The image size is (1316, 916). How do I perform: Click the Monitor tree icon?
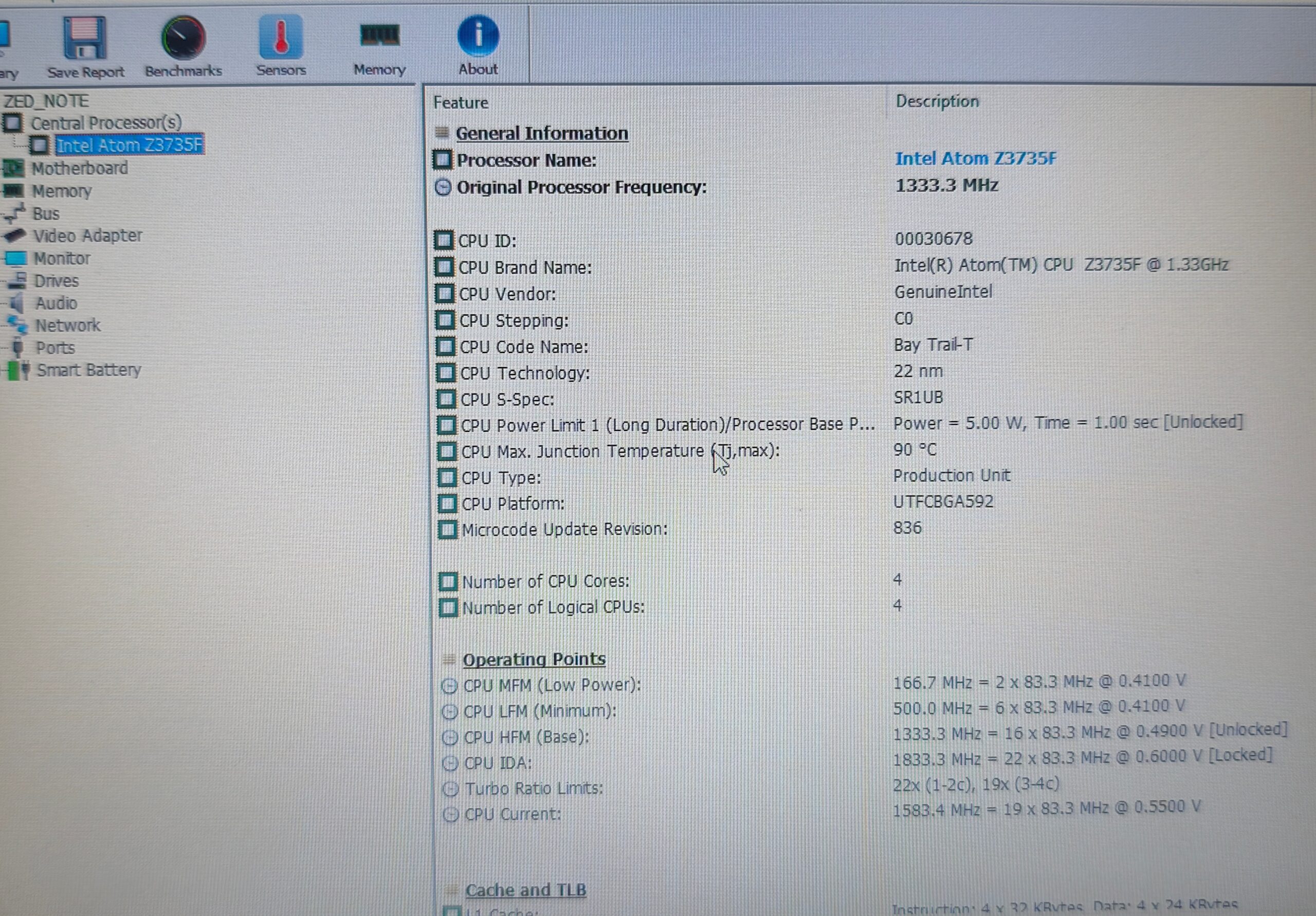(x=16, y=258)
